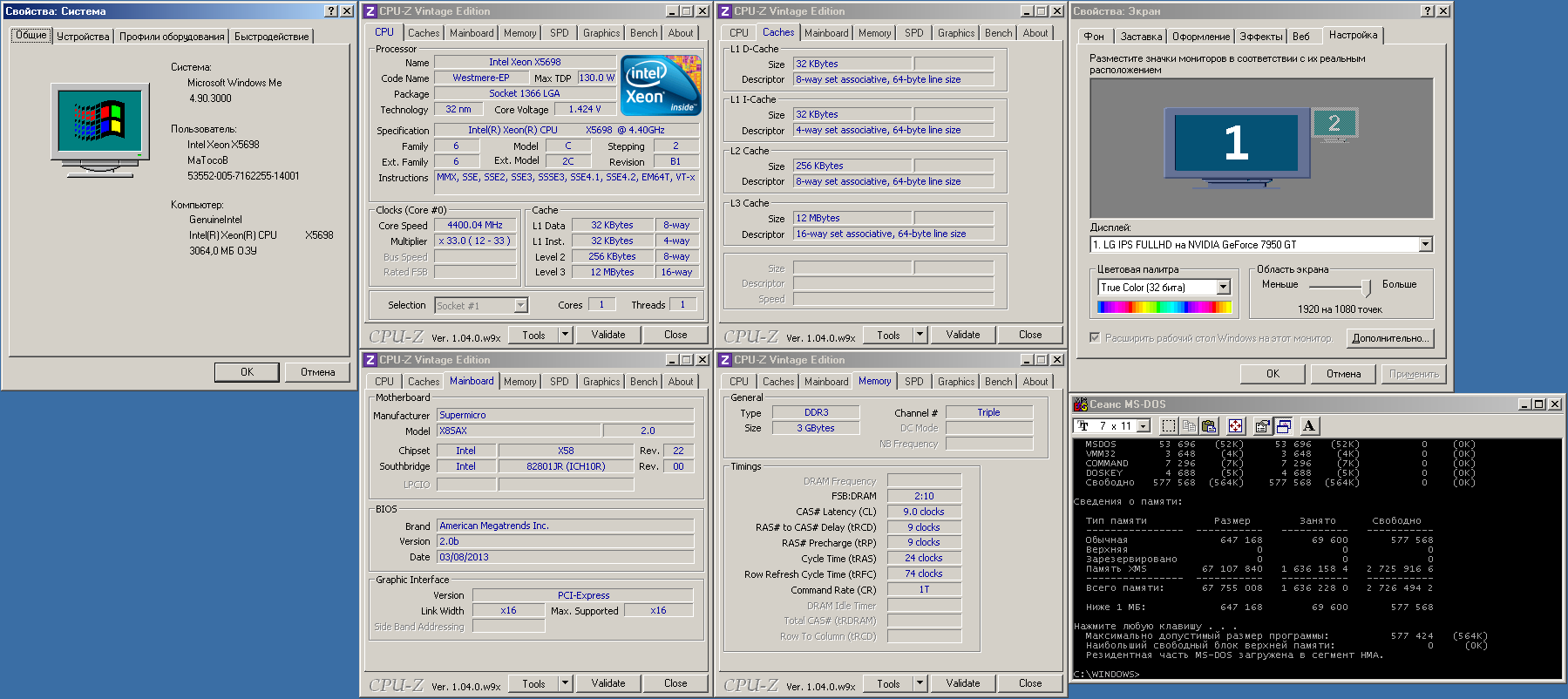
Task: Expand Tools dropdown arrow in CPU-Z Memory window
Action: click(920, 683)
